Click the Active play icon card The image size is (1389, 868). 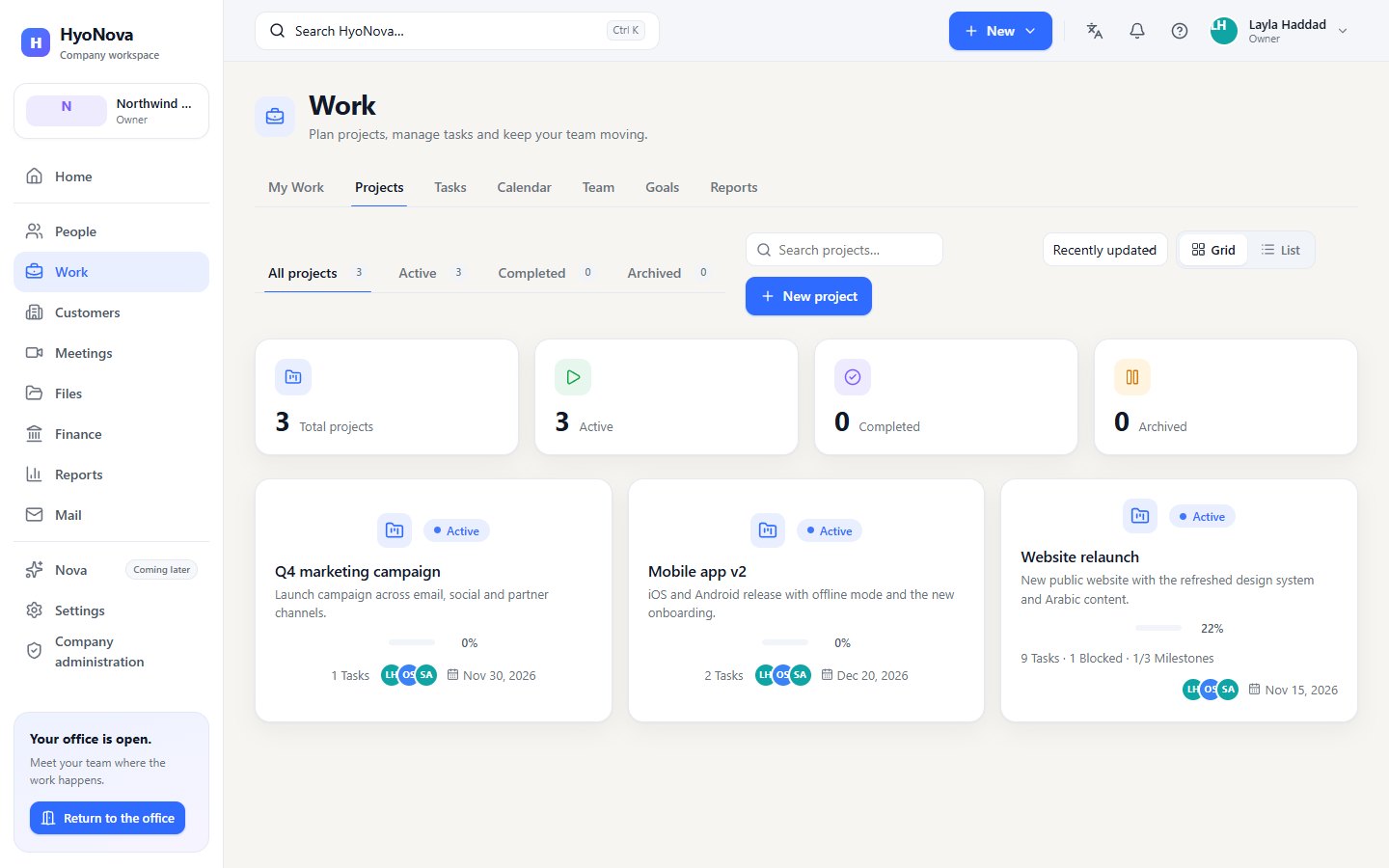[573, 377]
